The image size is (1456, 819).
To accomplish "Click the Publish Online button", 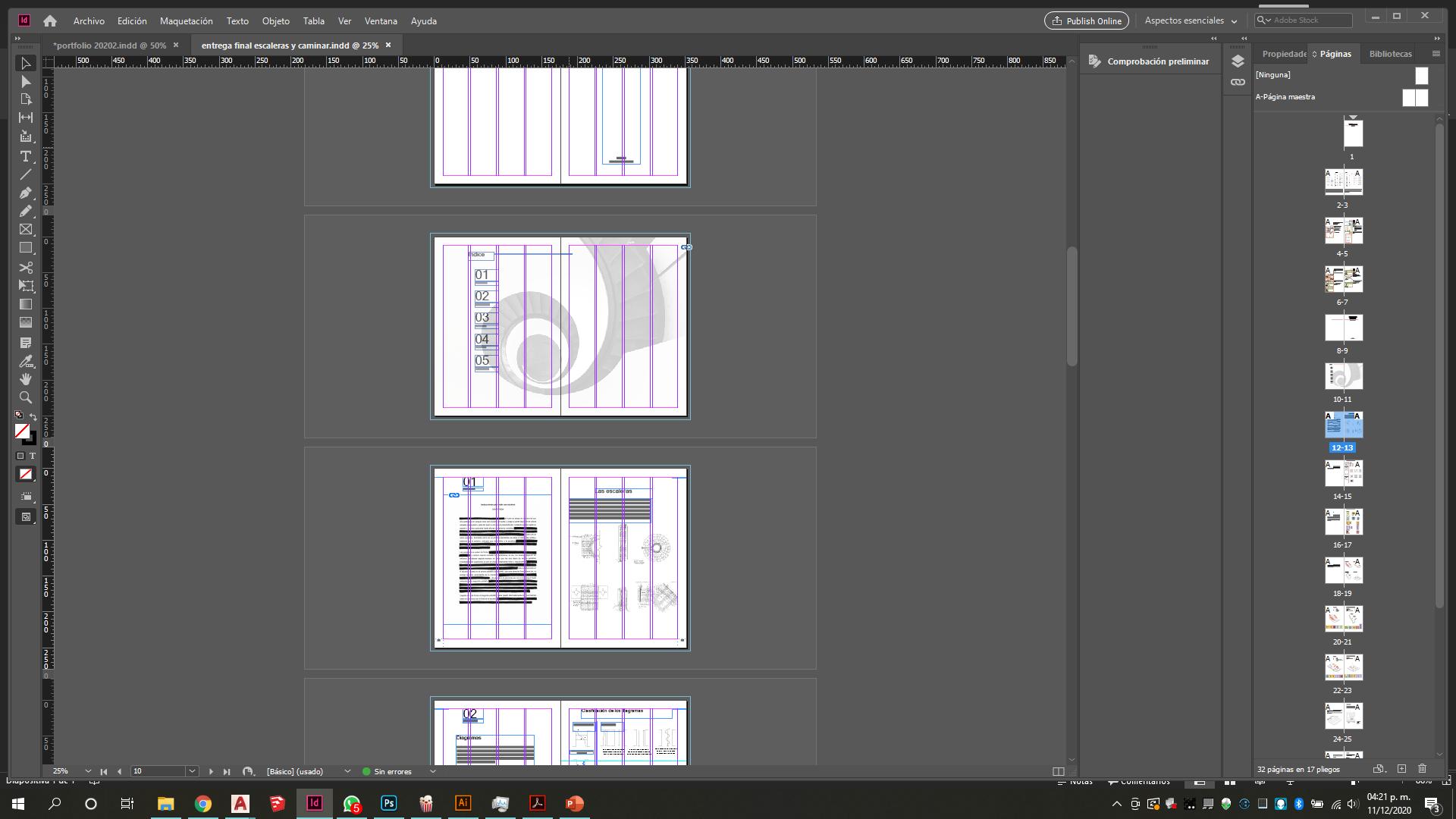I will (1086, 20).
